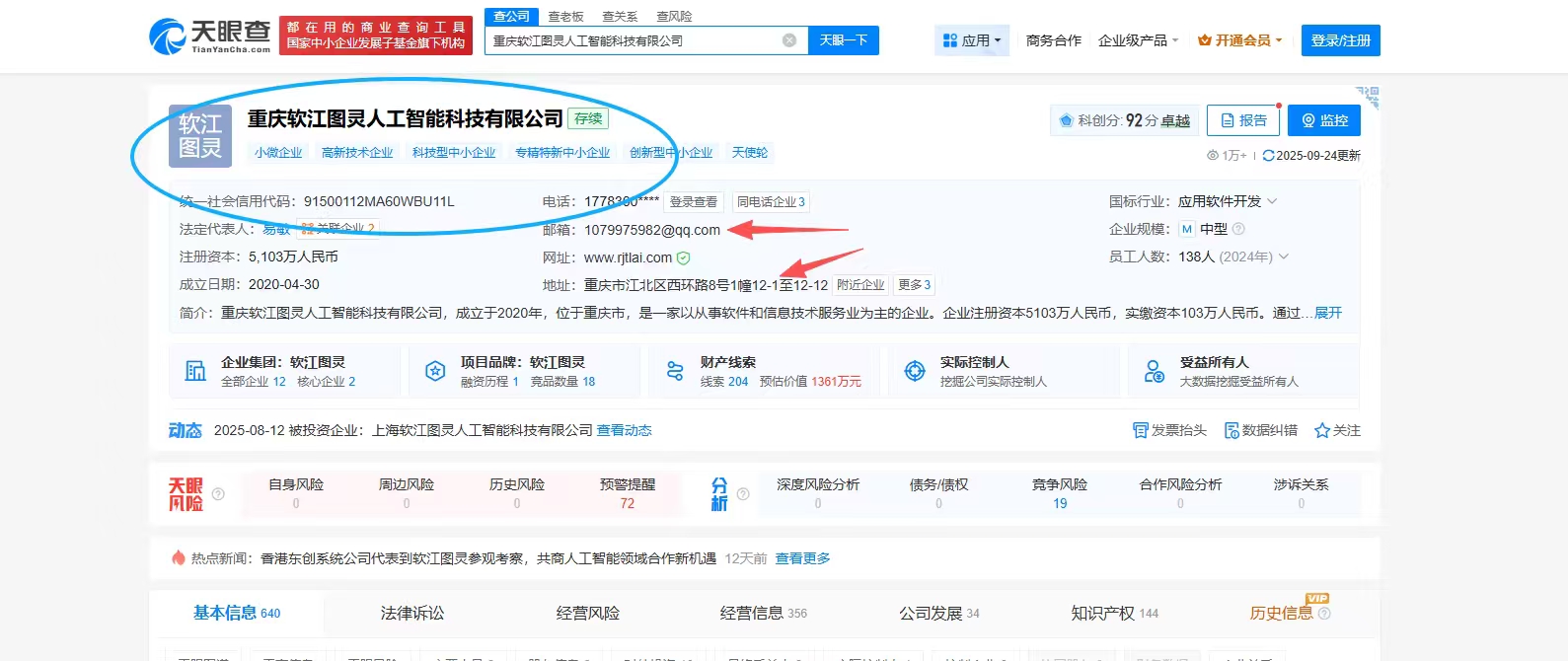This screenshot has width=1568, height=661.
Task: Click the 关联企业 icon next to 易敏
Action: (x=308, y=228)
